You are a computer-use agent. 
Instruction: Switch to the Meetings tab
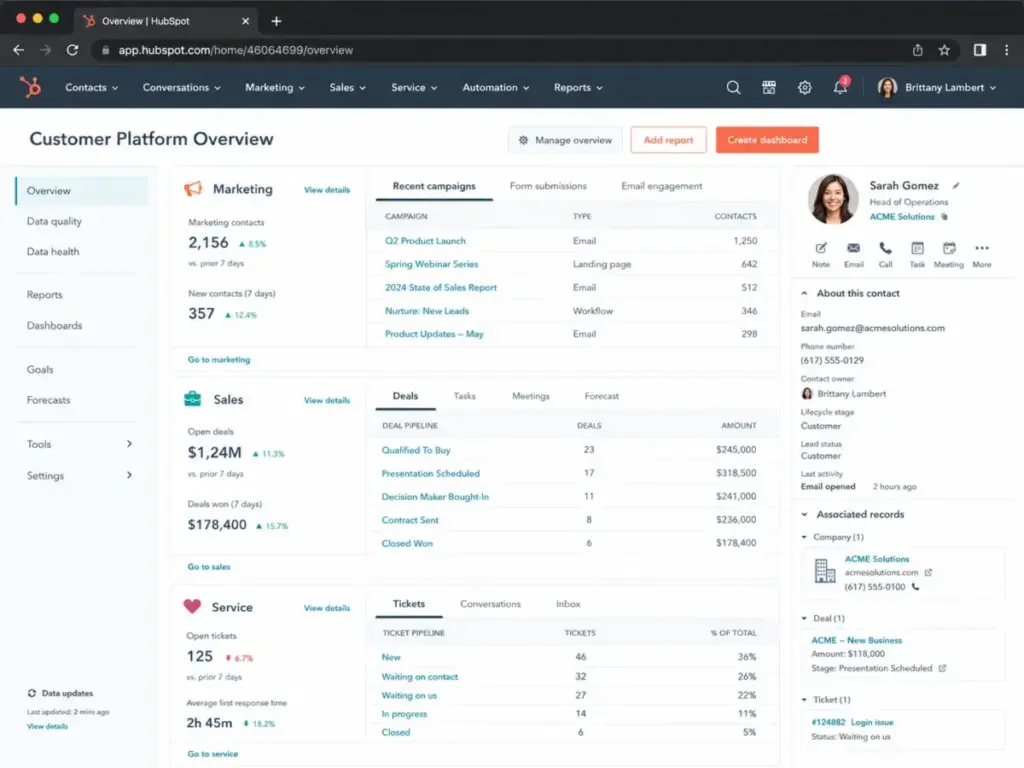(x=530, y=396)
